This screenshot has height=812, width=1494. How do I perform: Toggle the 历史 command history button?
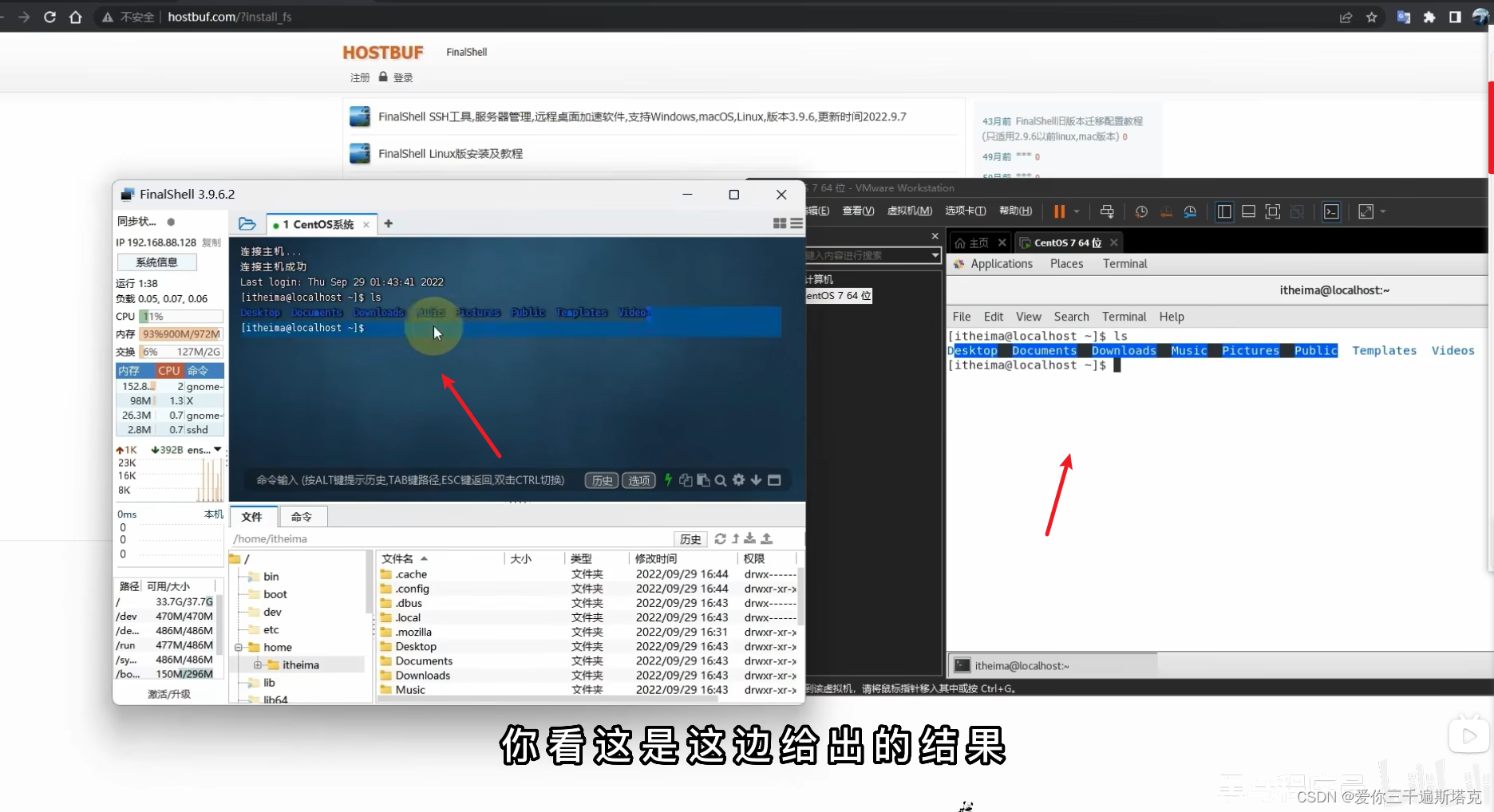tap(602, 480)
